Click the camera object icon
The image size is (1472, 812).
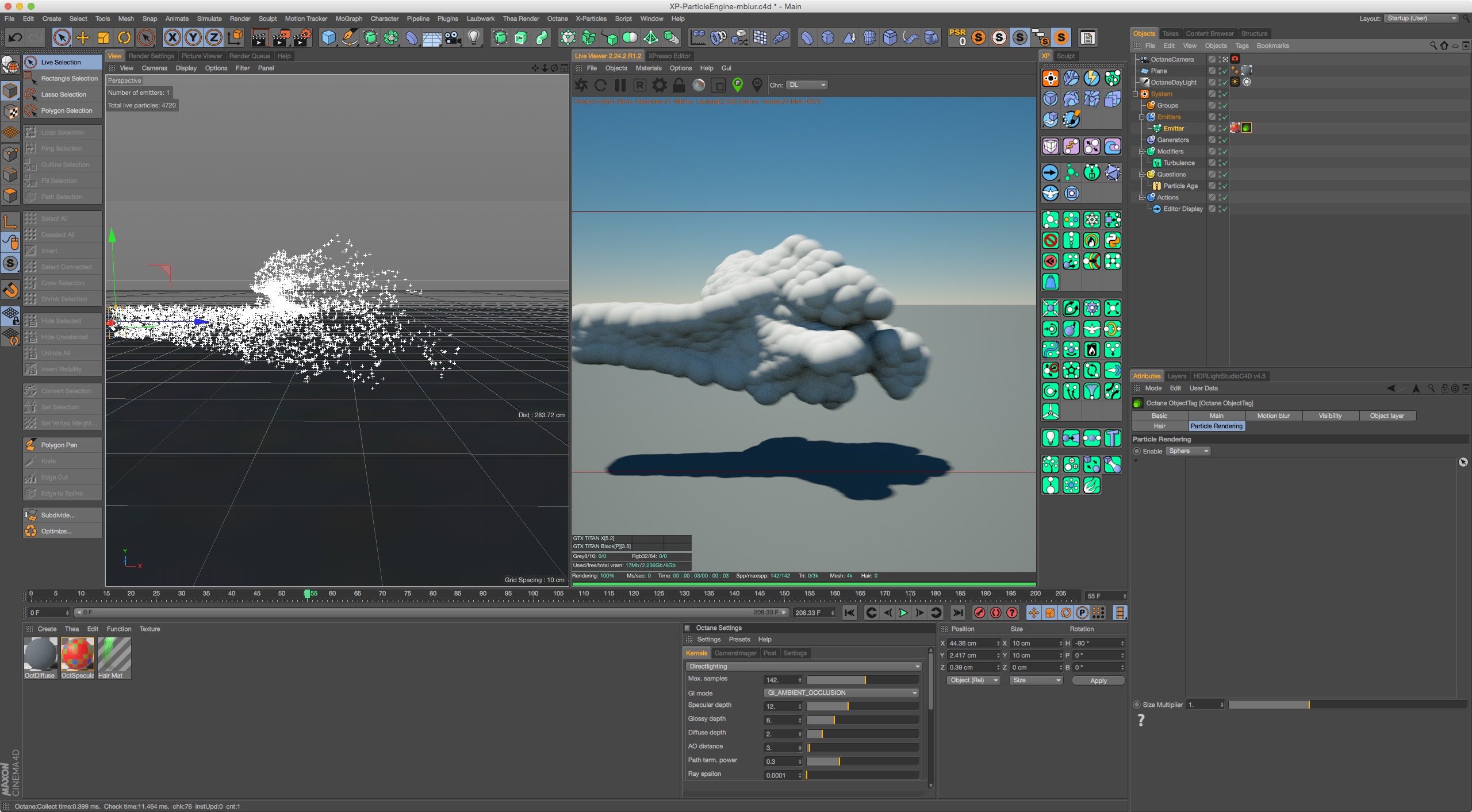click(x=453, y=38)
